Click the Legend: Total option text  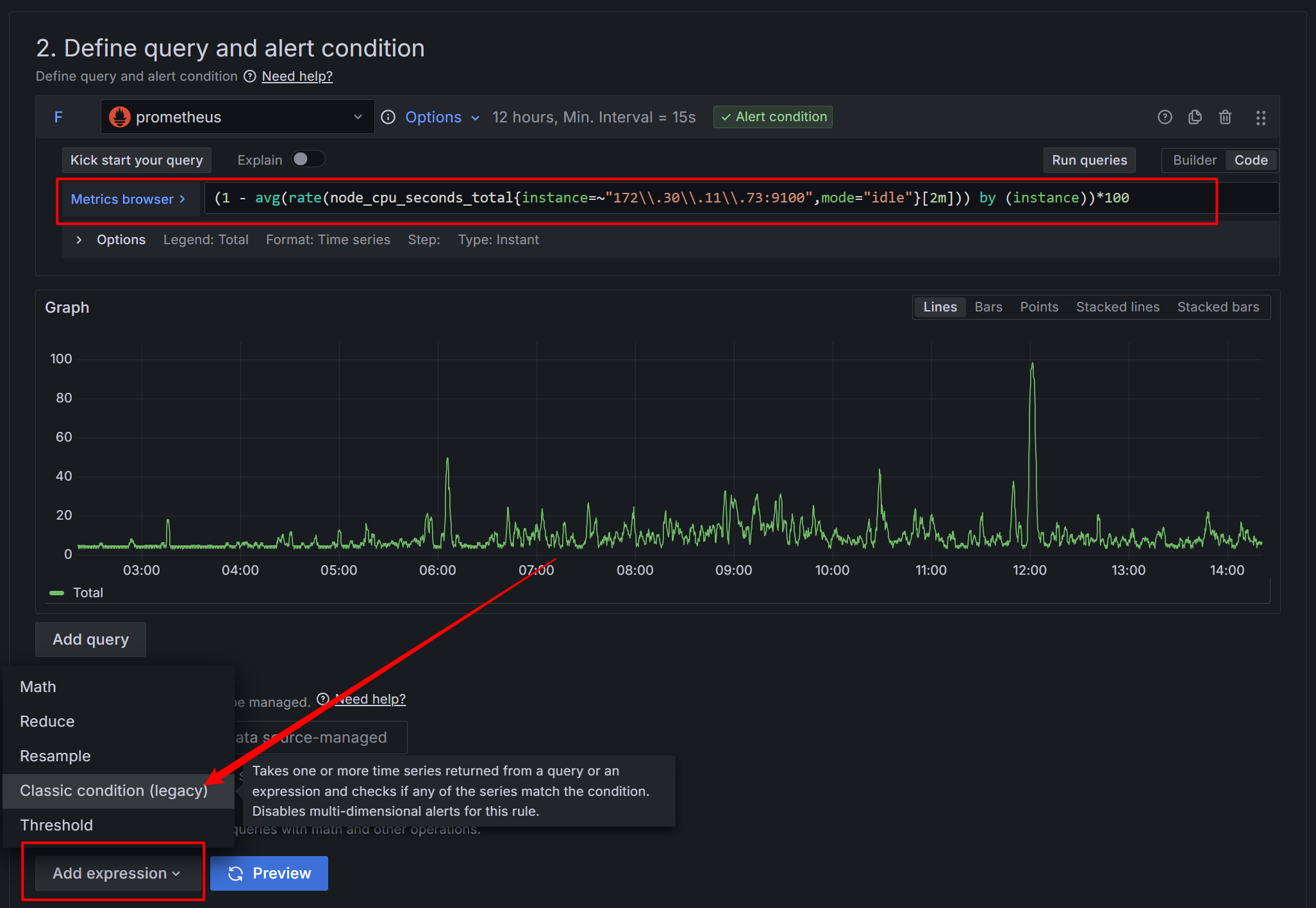[x=206, y=240]
